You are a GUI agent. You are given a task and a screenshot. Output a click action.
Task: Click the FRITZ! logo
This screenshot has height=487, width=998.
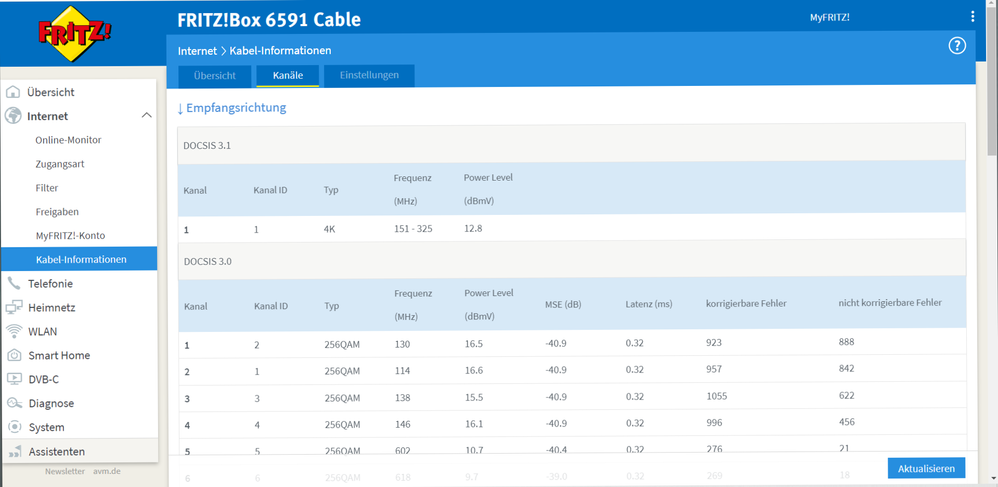click(75, 34)
